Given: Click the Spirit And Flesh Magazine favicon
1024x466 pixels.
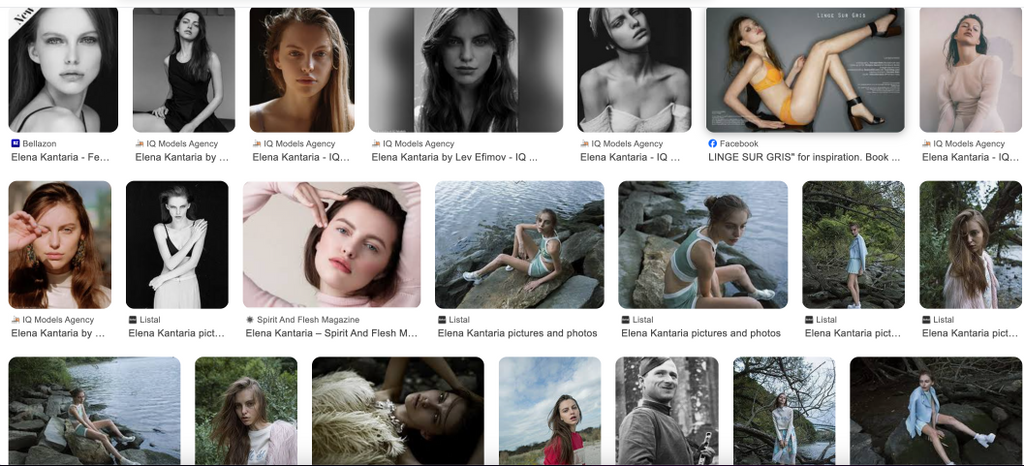Looking at the screenshot, I should (249, 320).
